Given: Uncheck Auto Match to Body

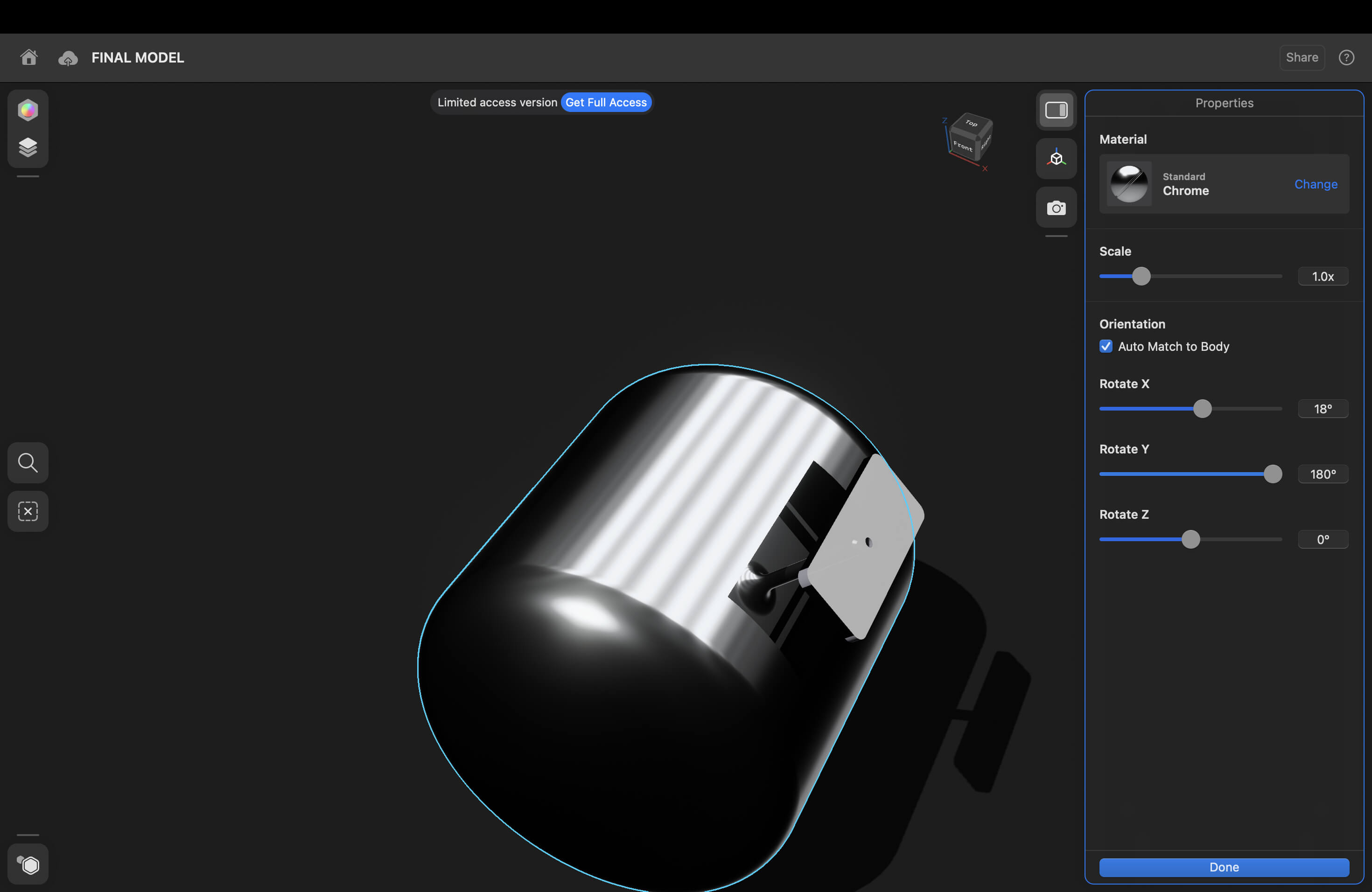Looking at the screenshot, I should (x=1106, y=346).
